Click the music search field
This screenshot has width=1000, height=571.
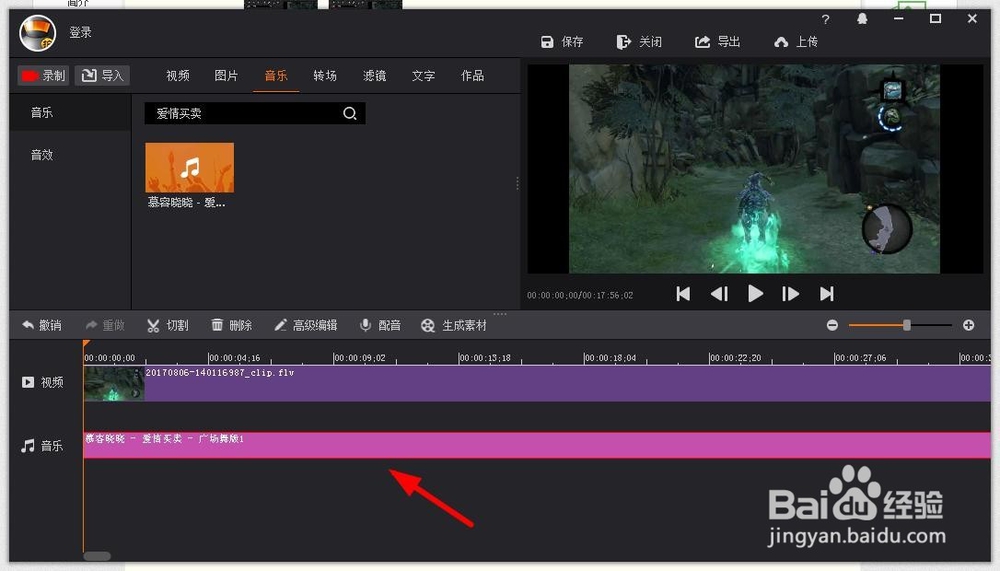pyautogui.click(x=255, y=114)
